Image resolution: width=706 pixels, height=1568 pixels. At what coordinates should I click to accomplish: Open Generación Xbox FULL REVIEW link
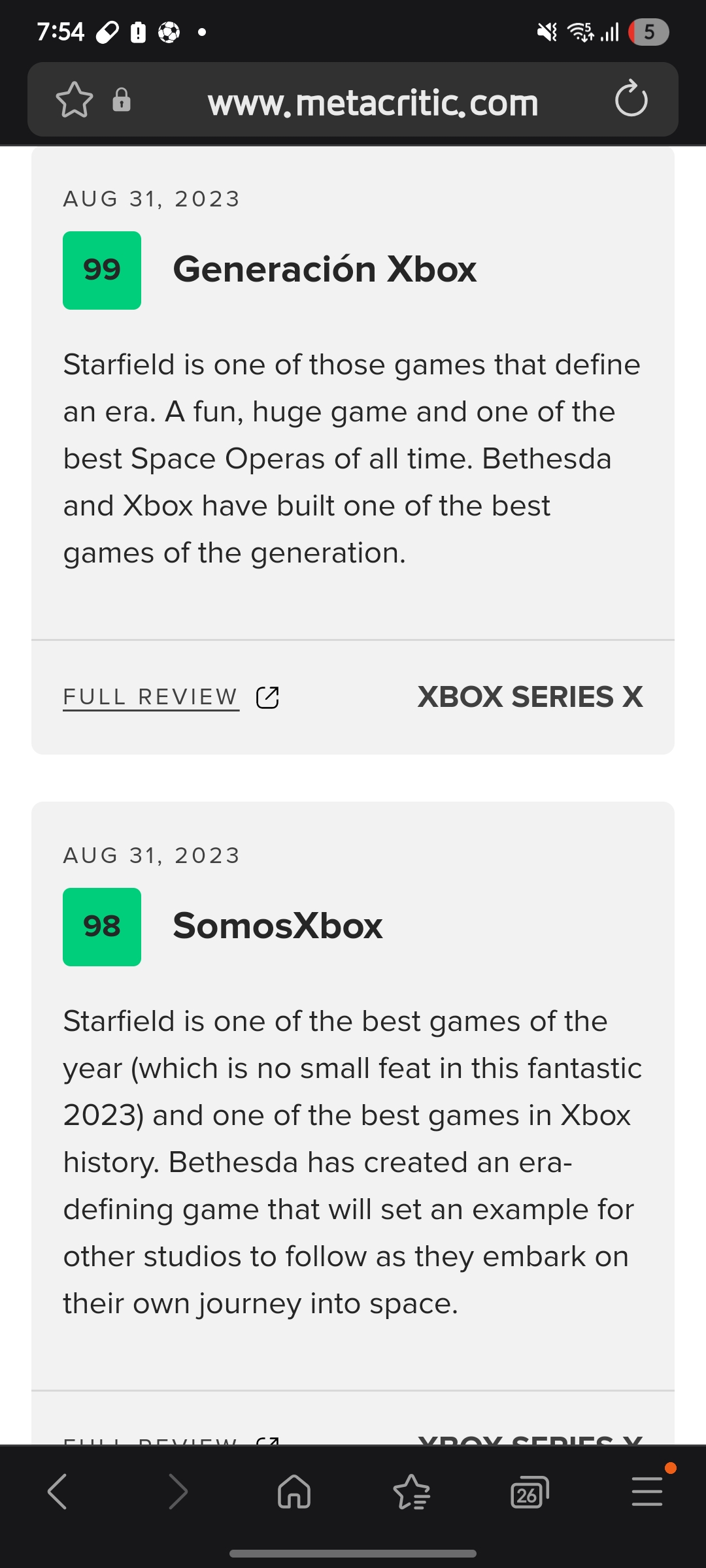tap(151, 697)
